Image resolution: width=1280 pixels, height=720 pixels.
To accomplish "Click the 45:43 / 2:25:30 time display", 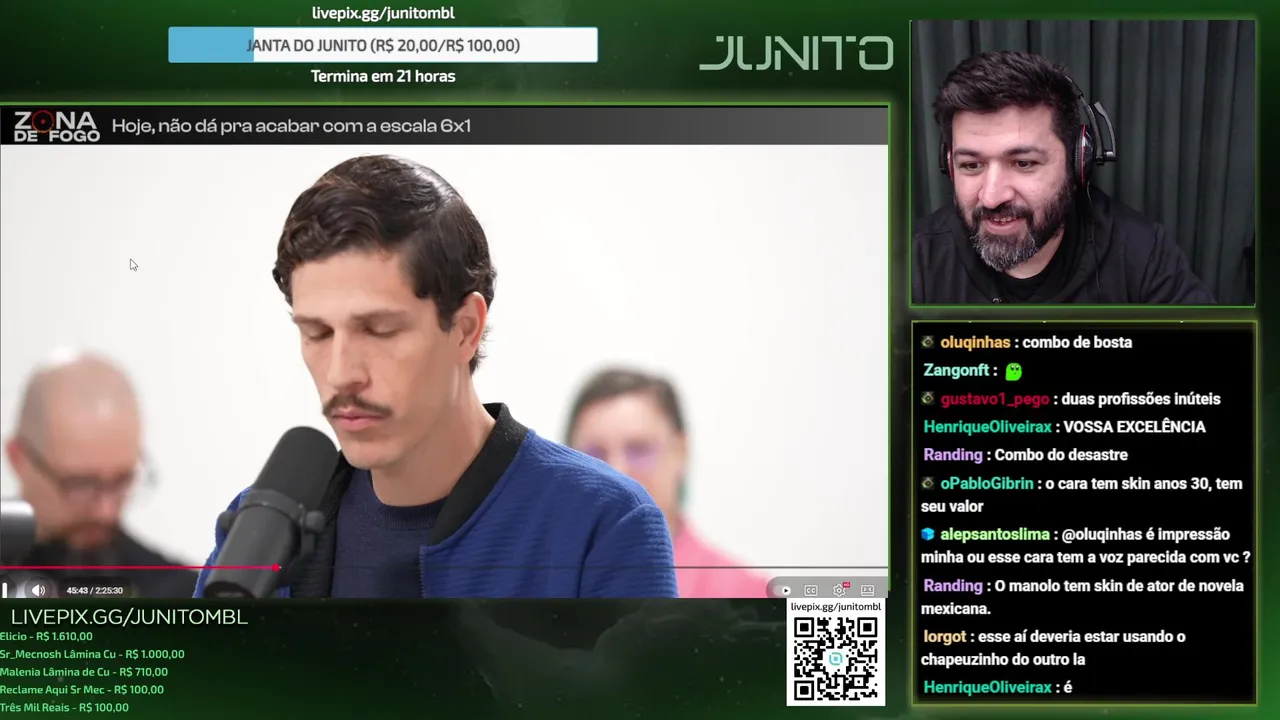I will pyautogui.click(x=94, y=590).
